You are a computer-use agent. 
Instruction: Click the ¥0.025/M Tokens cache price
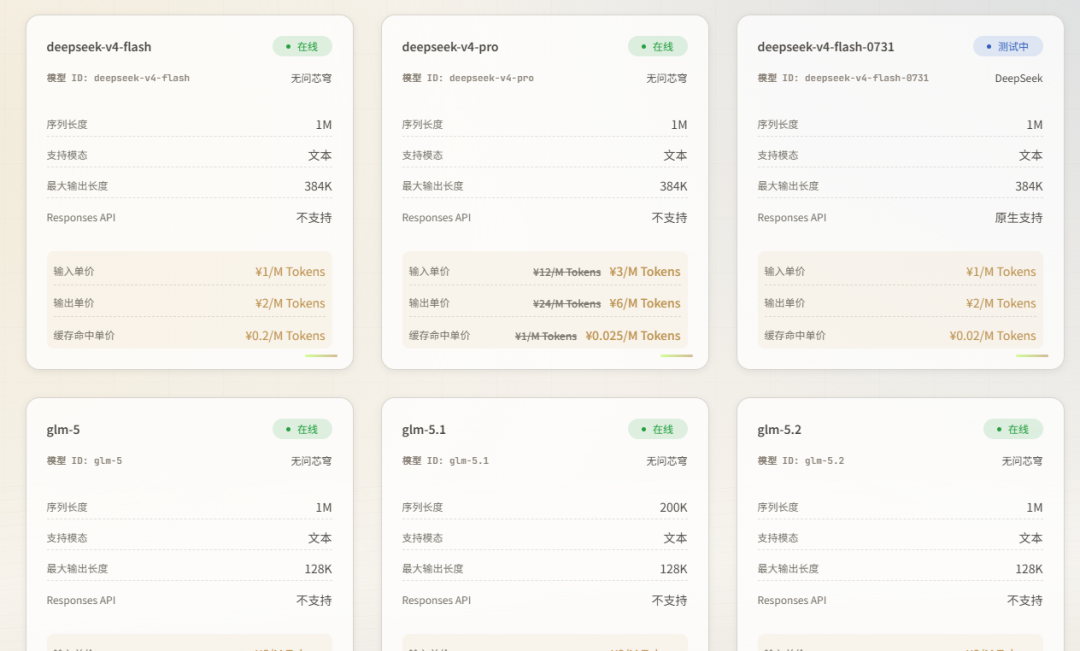tap(633, 335)
